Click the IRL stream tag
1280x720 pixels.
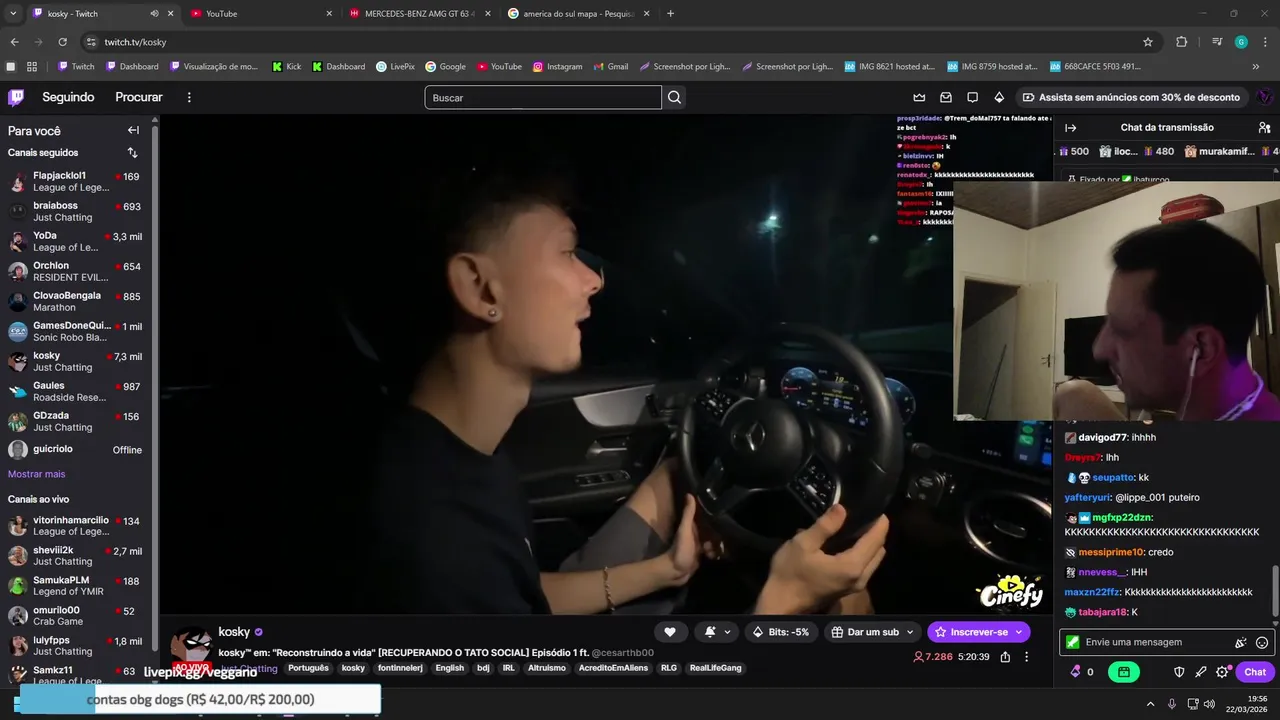point(509,668)
